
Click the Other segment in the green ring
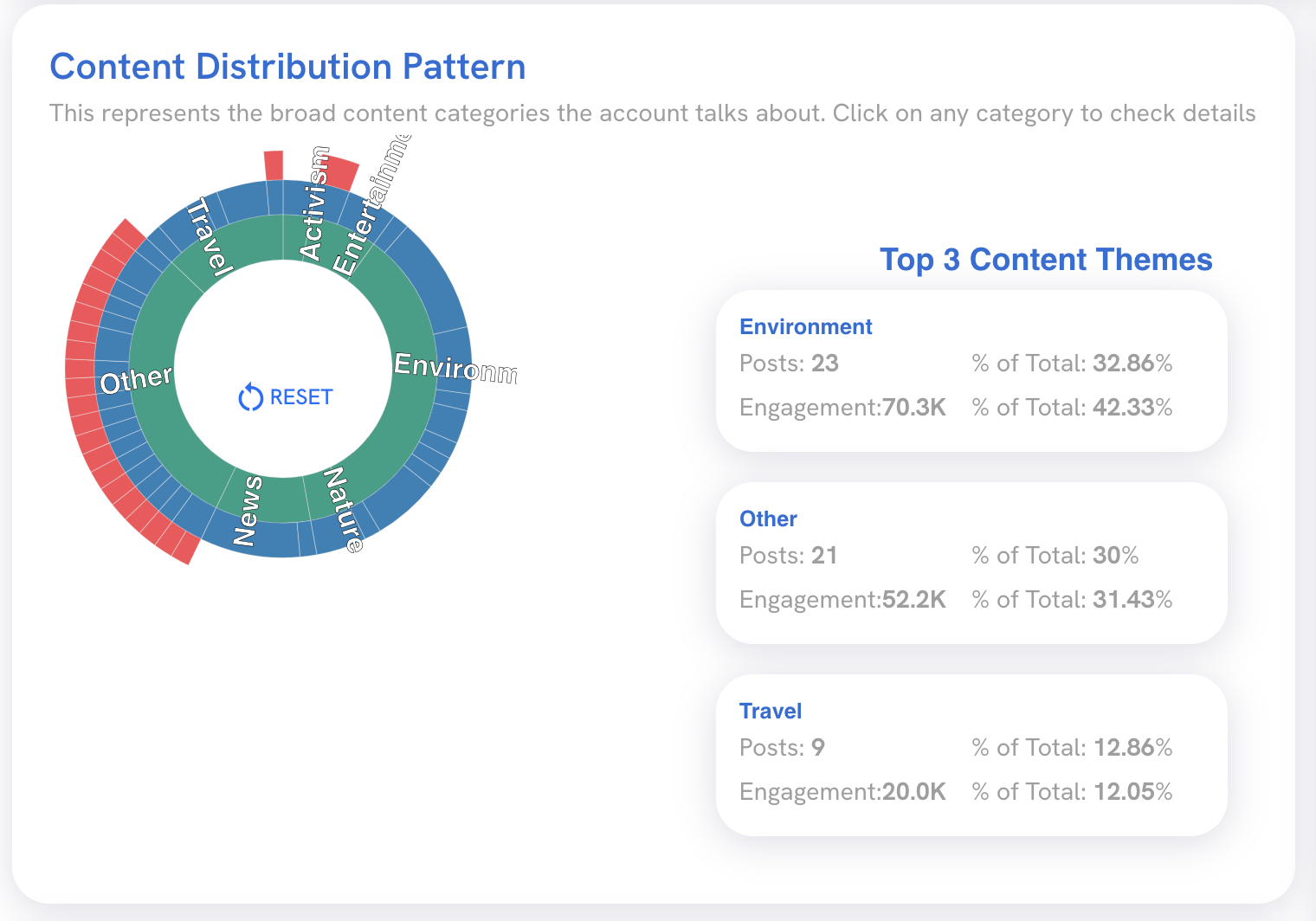coord(156,381)
